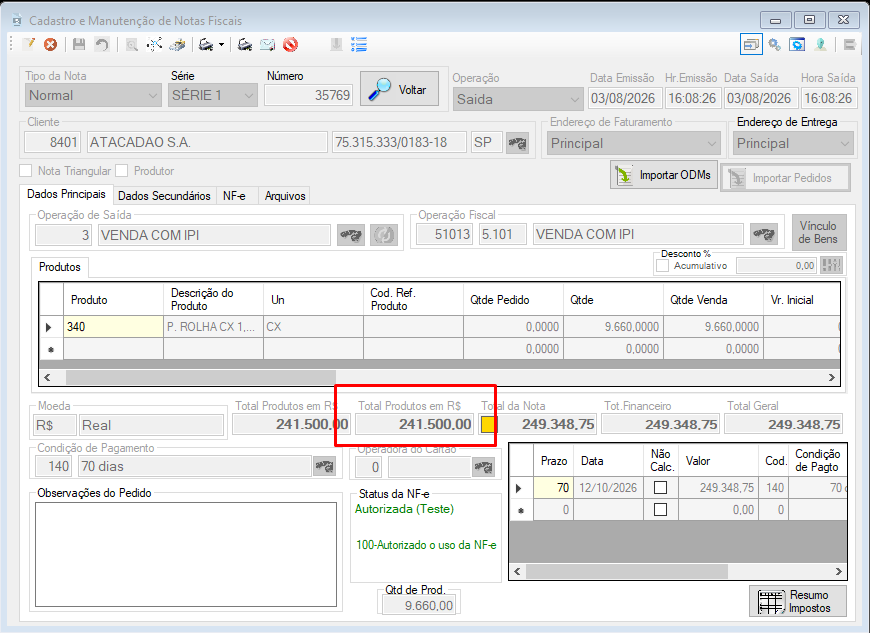This screenshot has height=633, width=870.
Task: Click the Desconto % field showing 0,00
Action: point(776,266)
